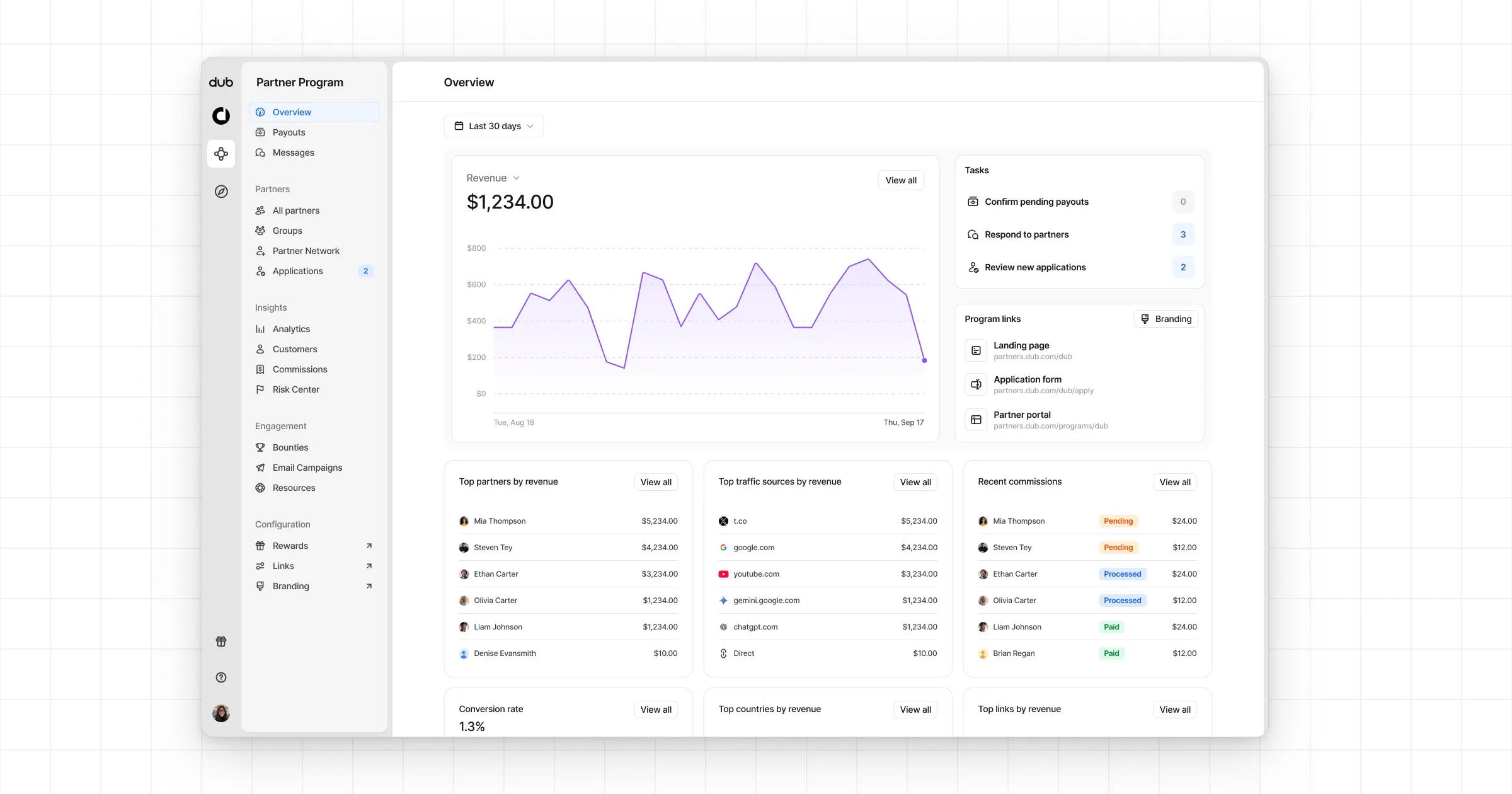Open the workspace switcher circle icon
Screen dimensions: 1512x794
point(221,115)
